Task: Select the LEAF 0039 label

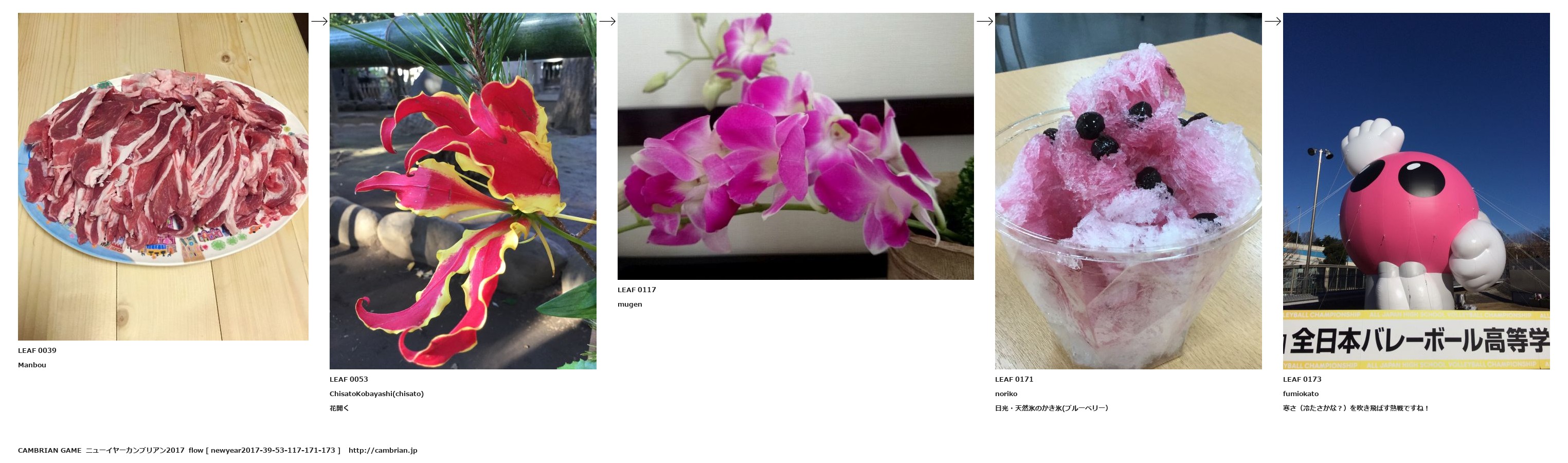Action: click(37, 350)
